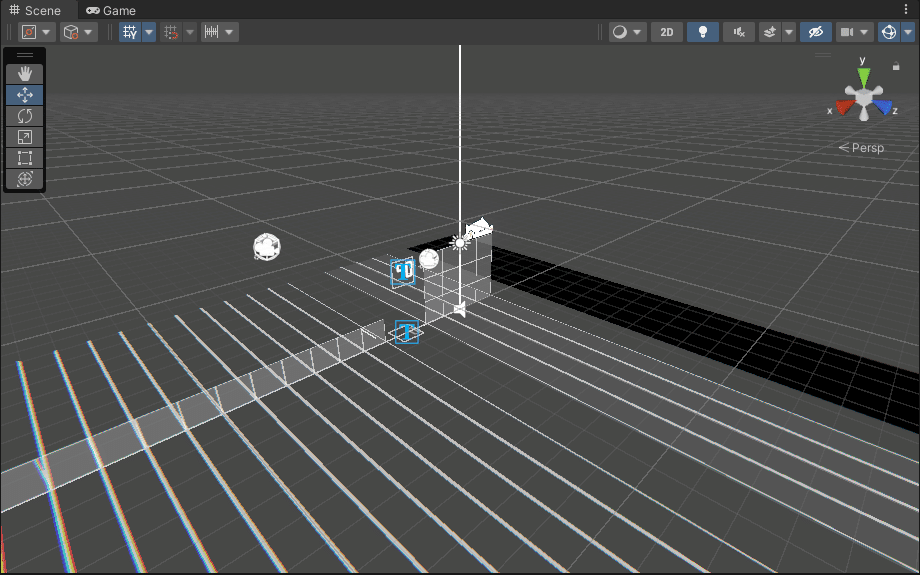Open the draw mode shading dropdown arrow
Screen dimensions: 920x575
(x=638, y=32)
